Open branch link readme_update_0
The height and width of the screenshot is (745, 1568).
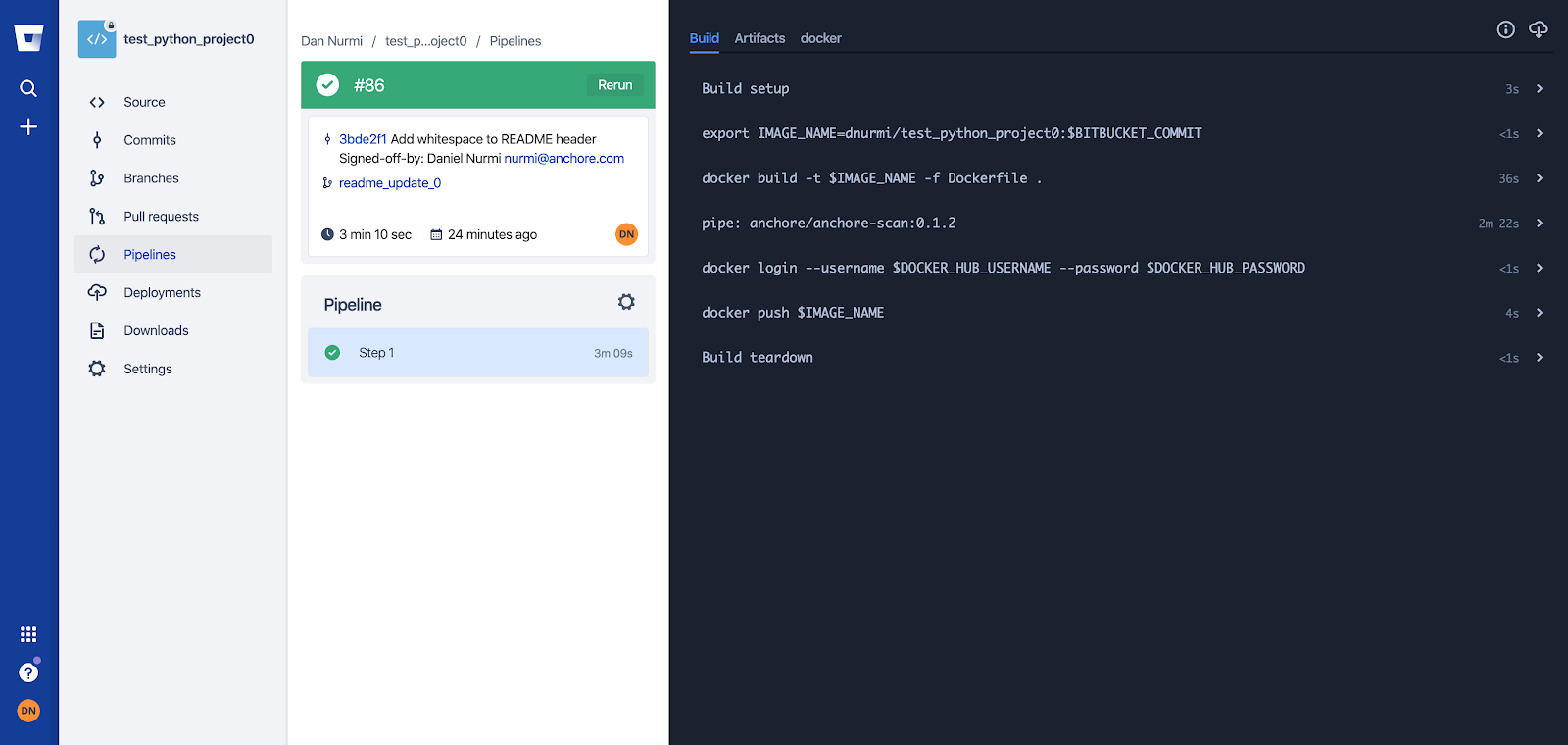(390, 183)
